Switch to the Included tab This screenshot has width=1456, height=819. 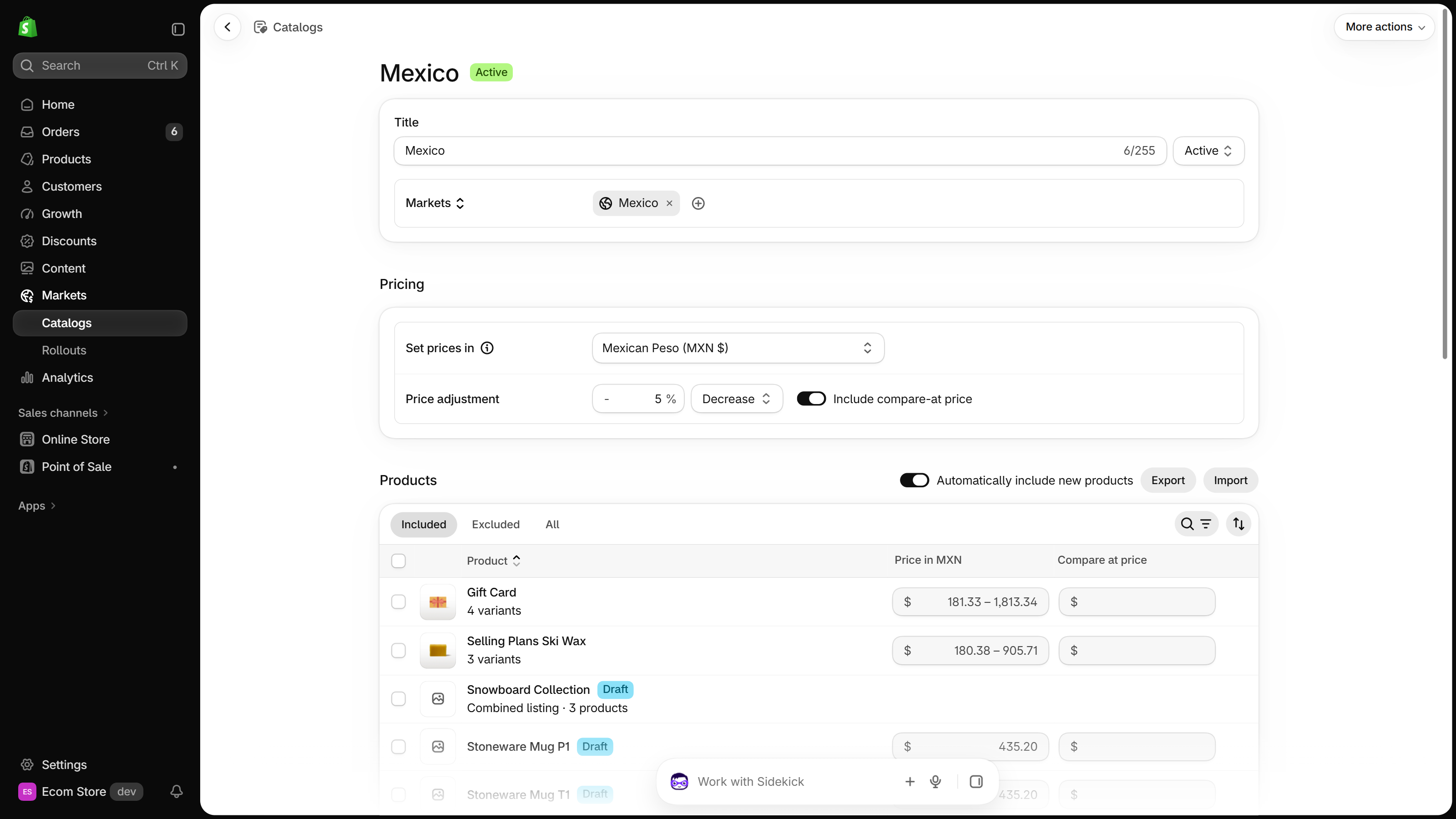[423, 525]
